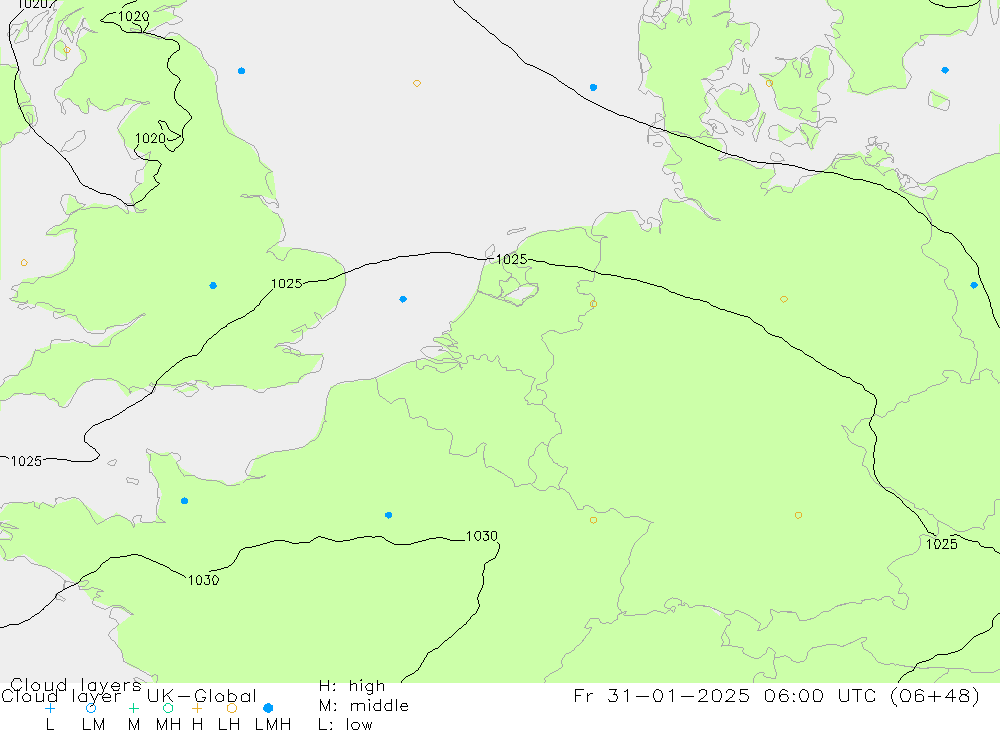Click the orange open-circle LH legend symbol
The image size is (1000, 733).
232,708
